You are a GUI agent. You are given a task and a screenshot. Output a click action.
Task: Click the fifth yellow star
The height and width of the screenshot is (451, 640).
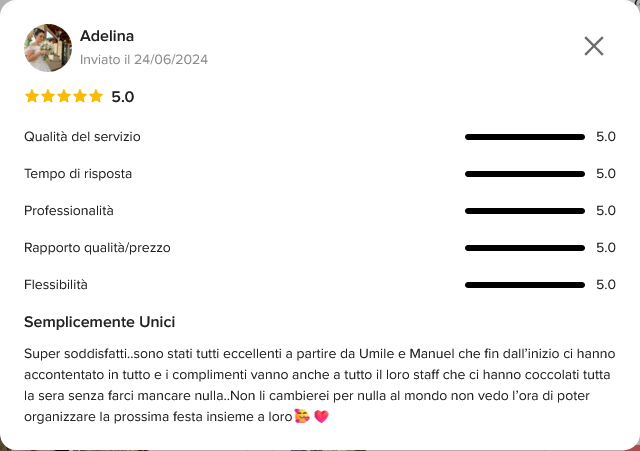[x=96, y=96]
